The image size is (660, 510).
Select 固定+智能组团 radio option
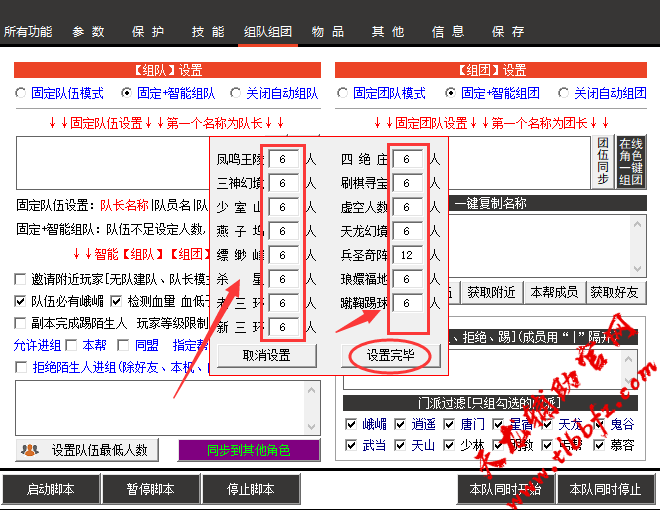pos(450,93)
